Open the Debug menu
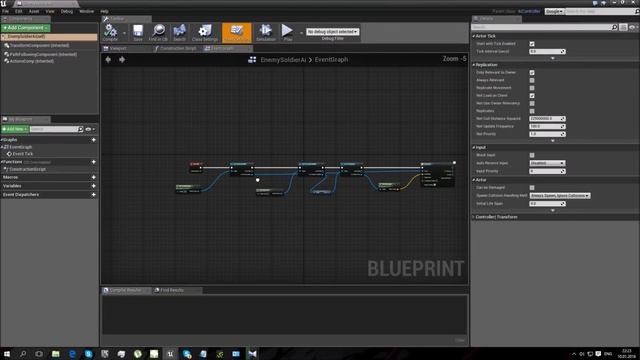This screenshot has width=640, height=360. [67, 11]
